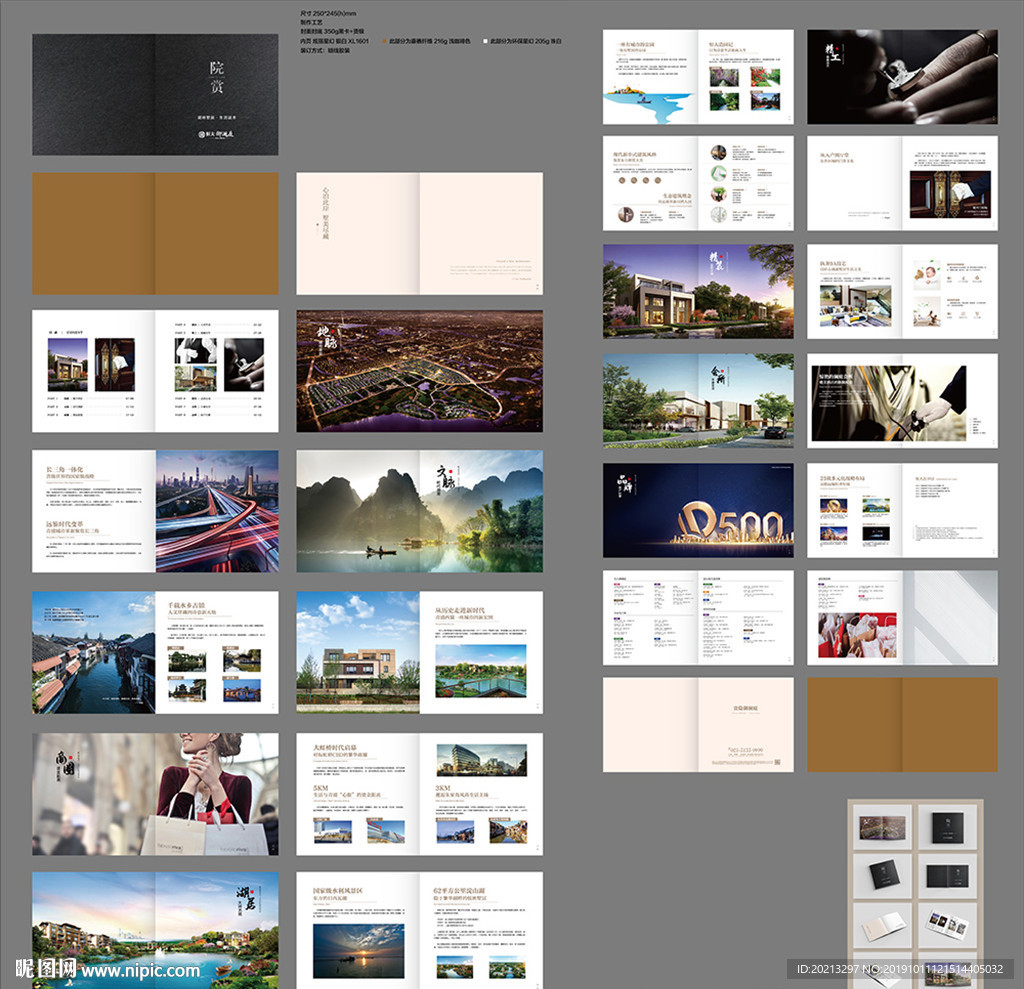
Task: Open the blue river illustration spread
Action: coord(698,76)
